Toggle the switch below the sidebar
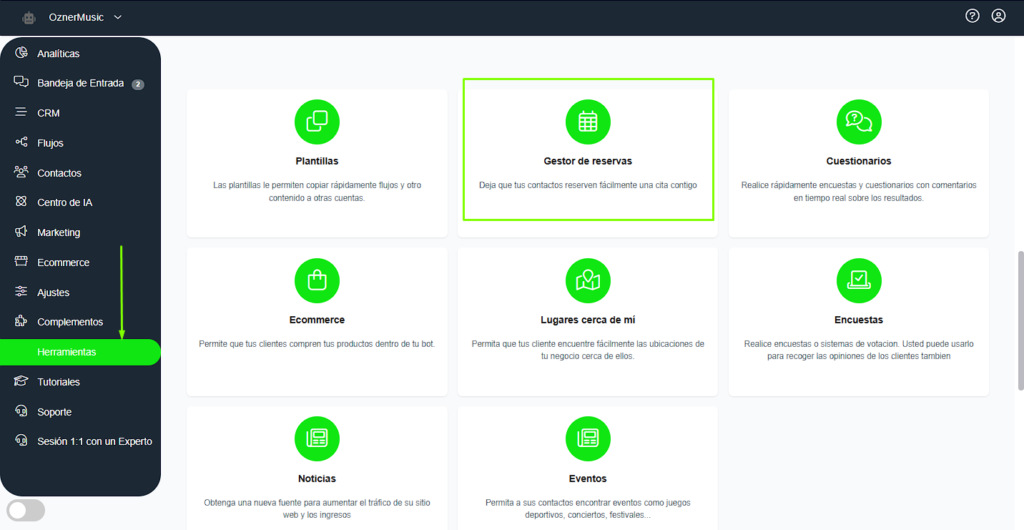 26,510
